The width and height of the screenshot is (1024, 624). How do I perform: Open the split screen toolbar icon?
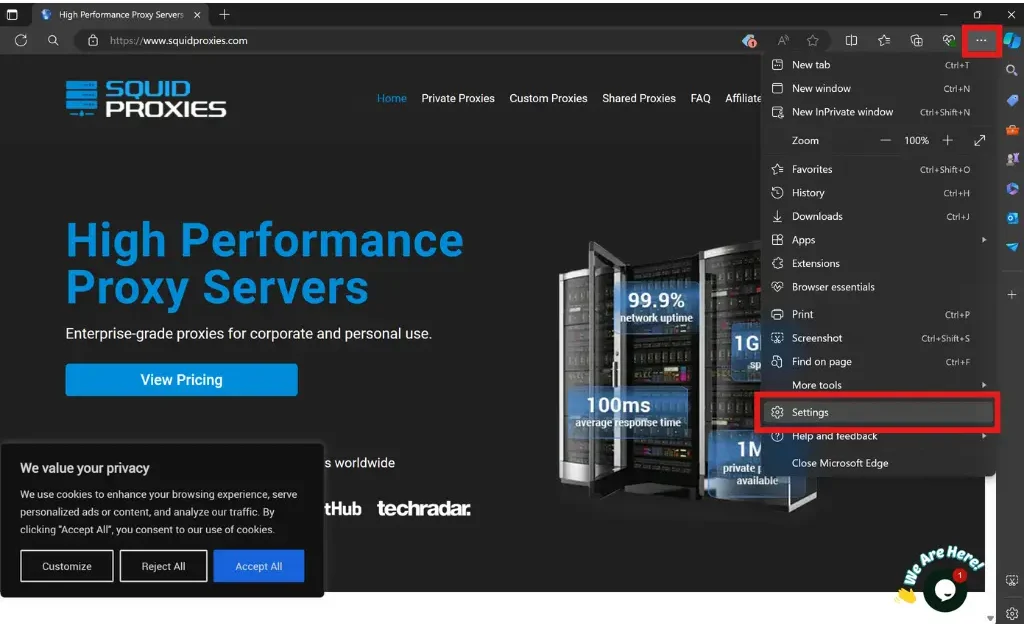[x=851, y=40]
